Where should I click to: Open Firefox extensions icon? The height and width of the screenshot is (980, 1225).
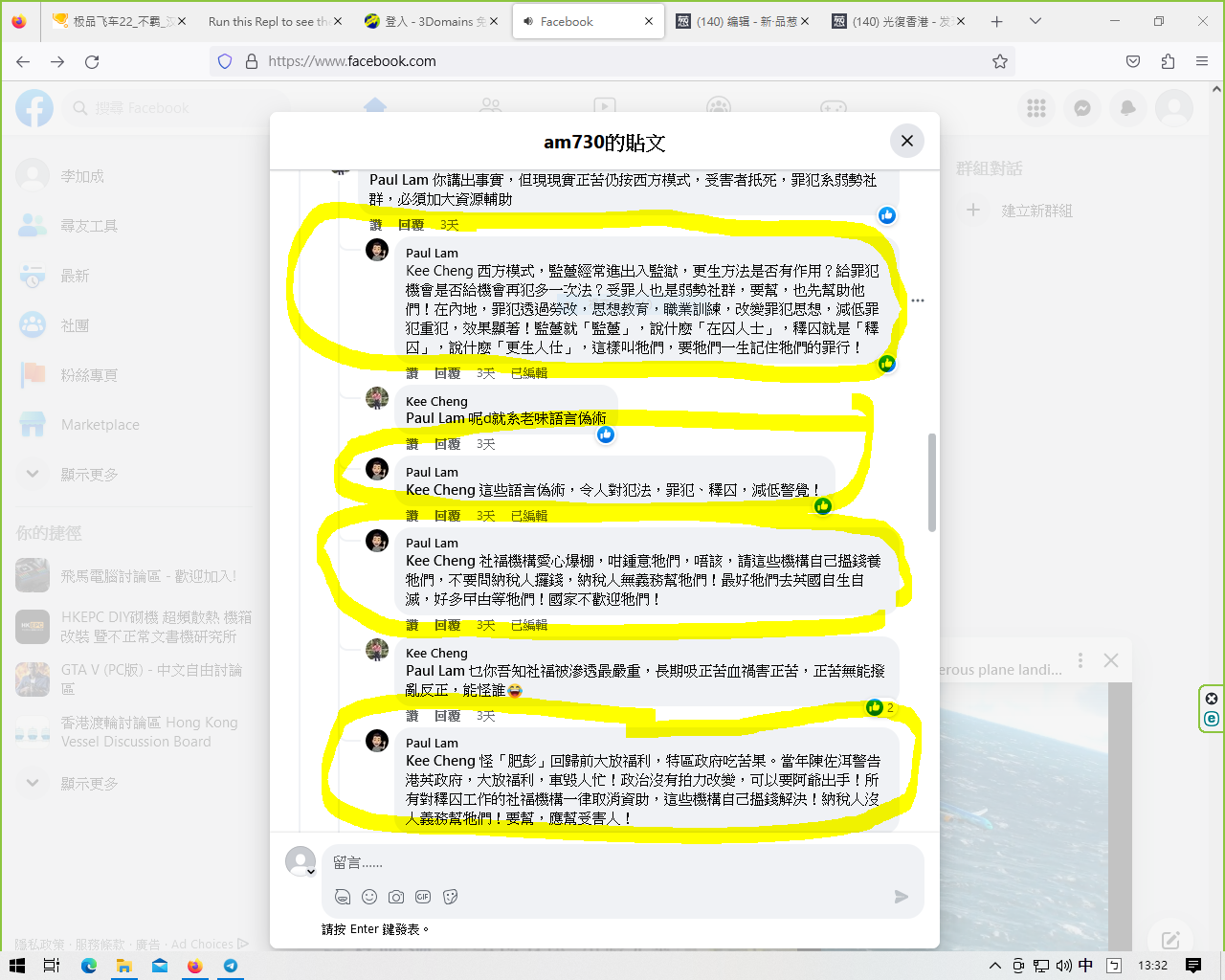1168,61
